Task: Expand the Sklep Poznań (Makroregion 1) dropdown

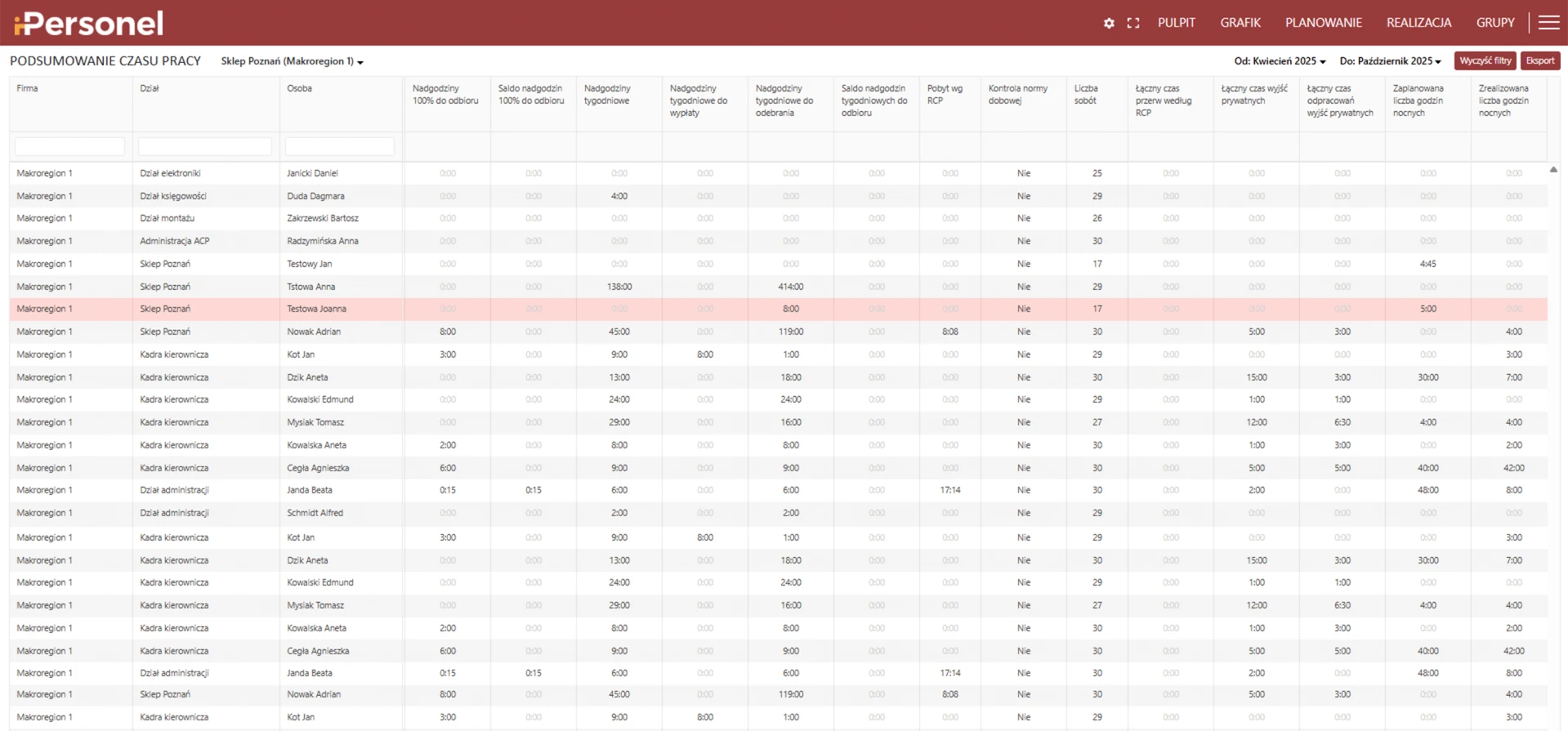Action: [292, 61]
